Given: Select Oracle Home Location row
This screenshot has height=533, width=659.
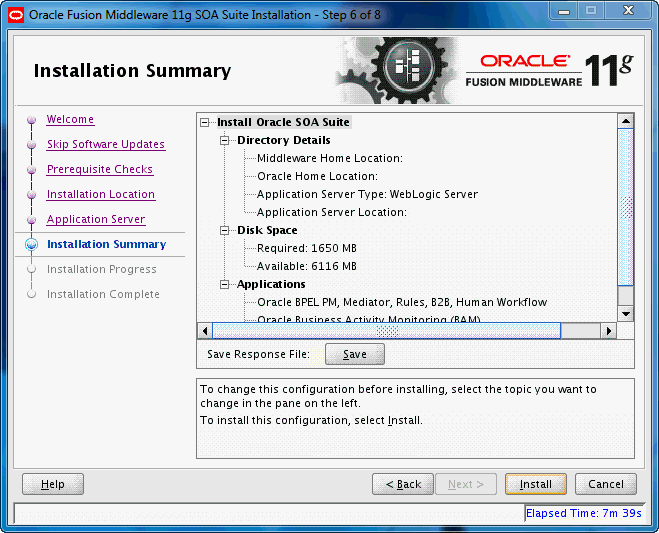Looking at the screenshot, I should 317,177.
